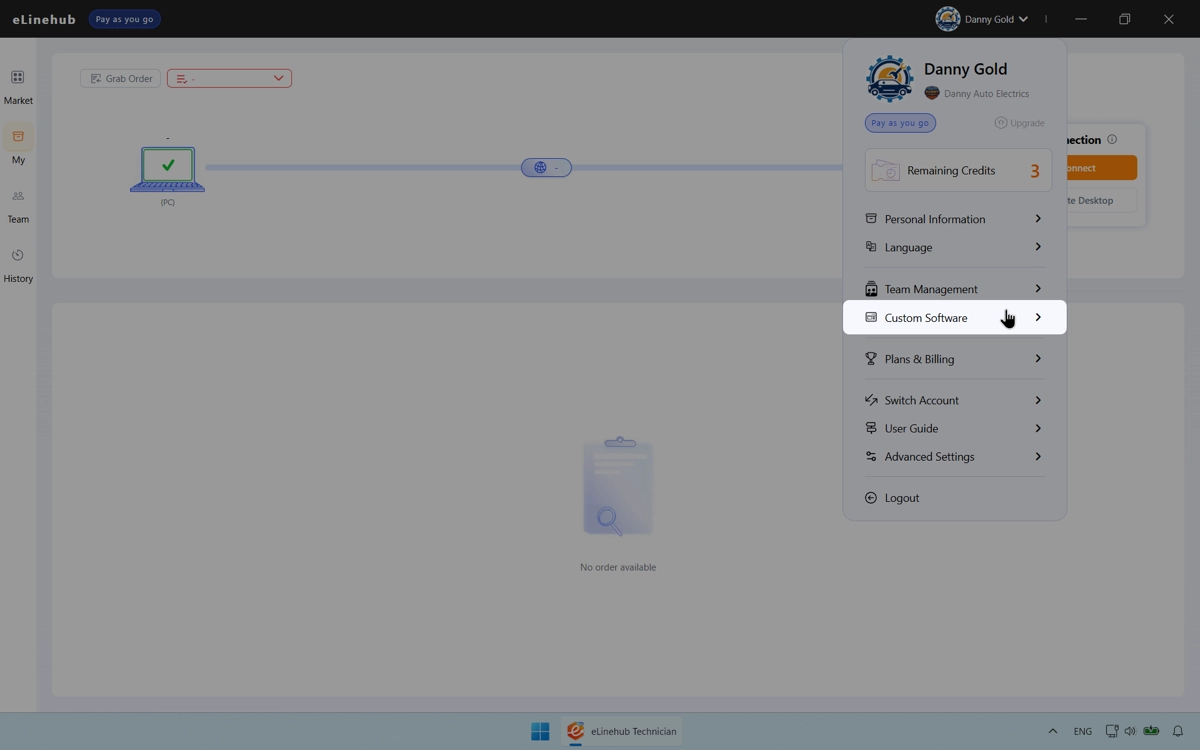Click the Upgrade link
This screenshot has height=750, width=1200.
click(x=1019, y=123)
